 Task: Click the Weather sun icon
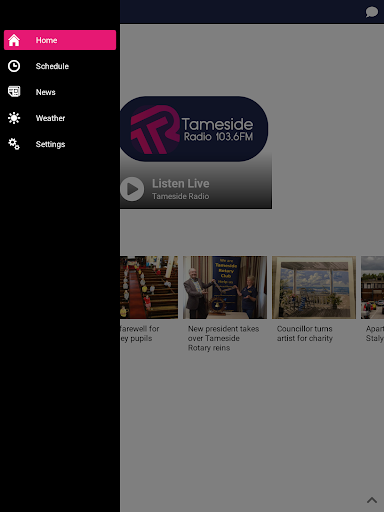pos(14,118)
